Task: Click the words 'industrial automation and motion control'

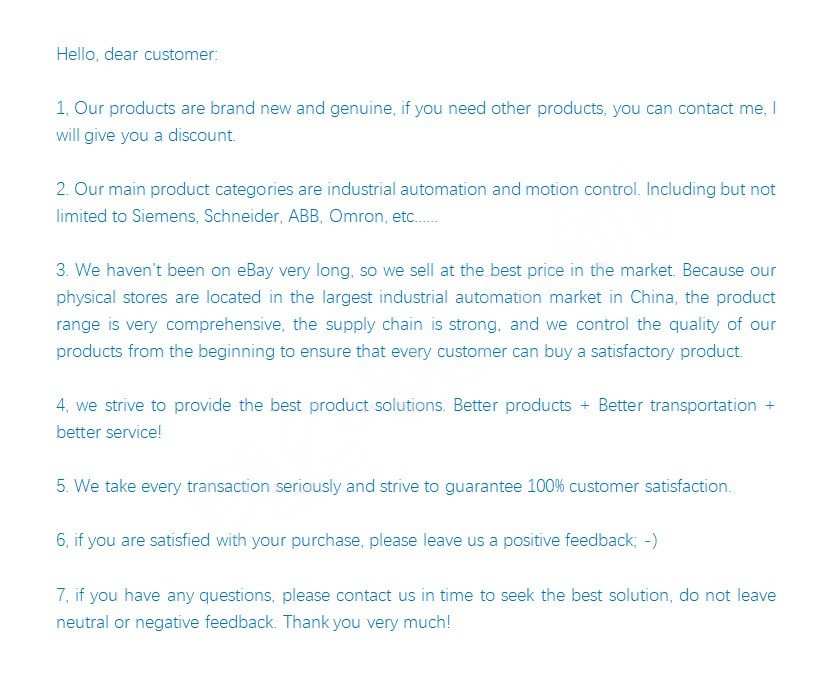Action: 483,190
